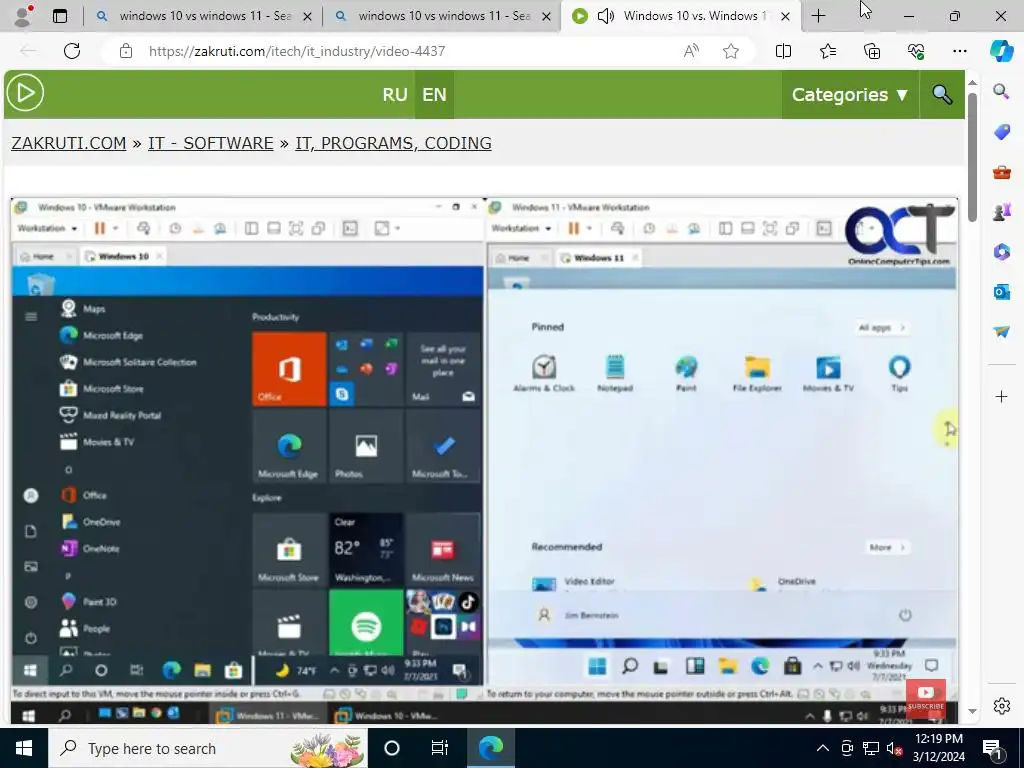Select Edge icon on taskbar
1024x768 pixels.
pyautogui.click(x=490, y=748)
